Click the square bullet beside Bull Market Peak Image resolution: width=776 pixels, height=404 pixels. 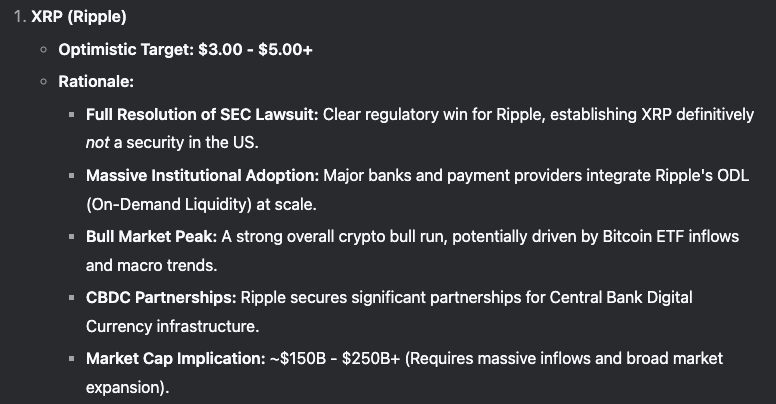[73, 237]
